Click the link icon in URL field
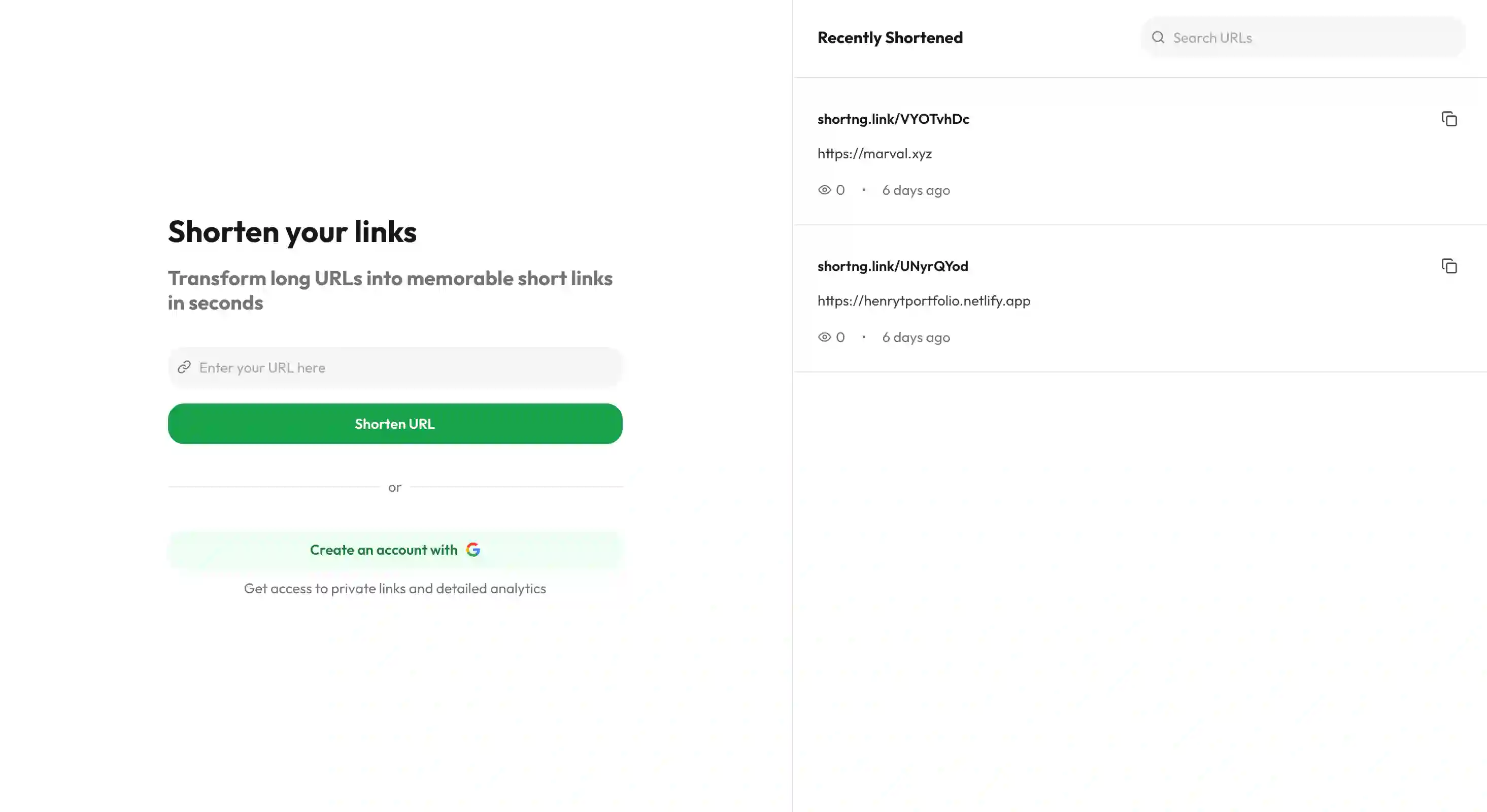Image resolution: width=1487 pixels, height=812 pixels. (x=184, y=367)
